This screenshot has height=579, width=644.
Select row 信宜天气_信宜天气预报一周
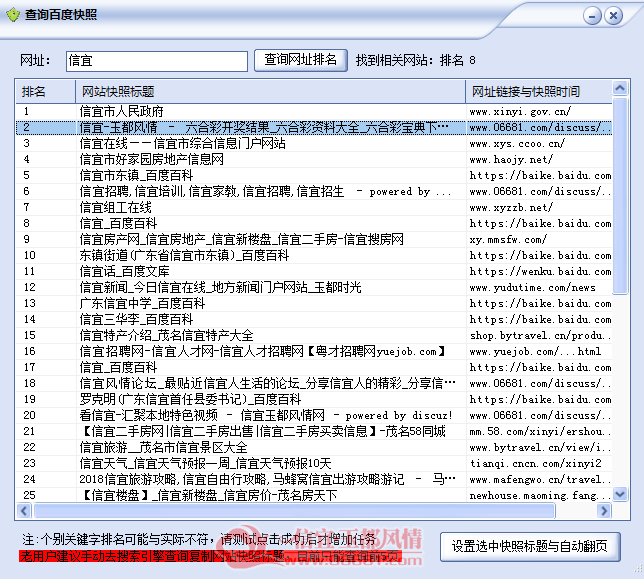pyautogui.click(x=314, y=464)
